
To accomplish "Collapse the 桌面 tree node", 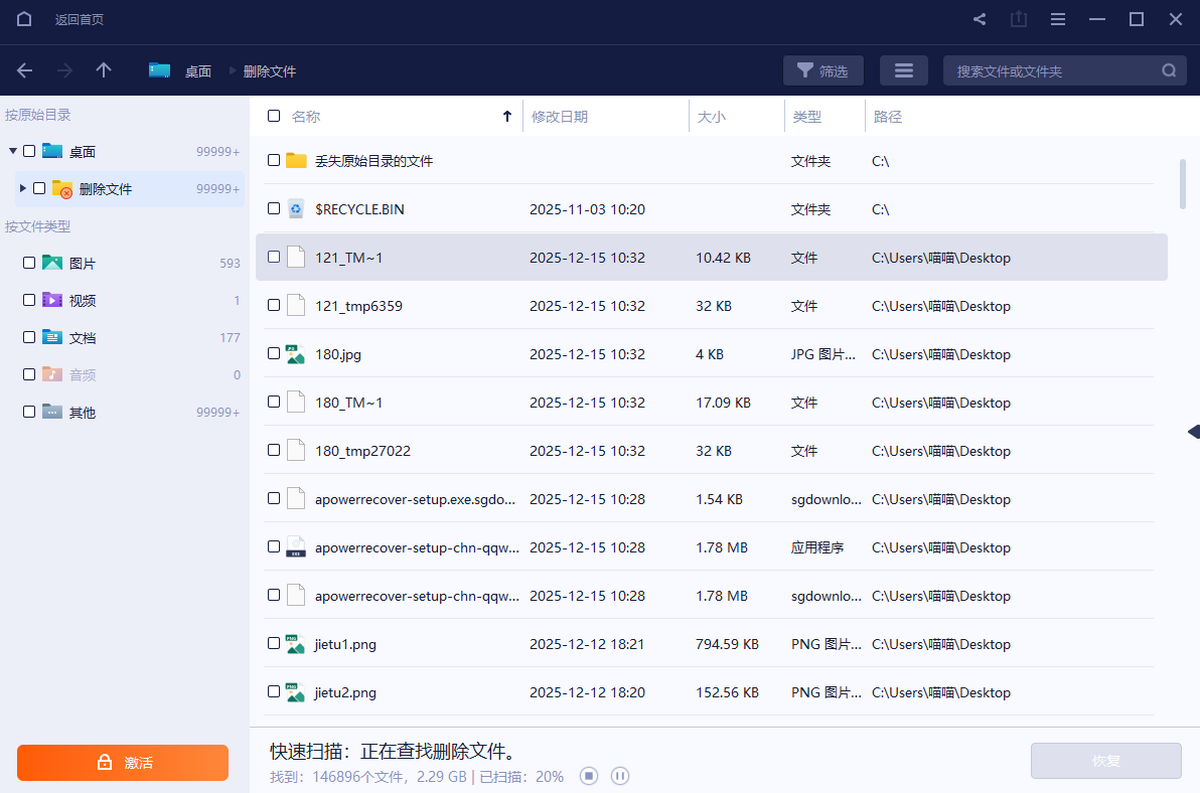I will (13, 151).
